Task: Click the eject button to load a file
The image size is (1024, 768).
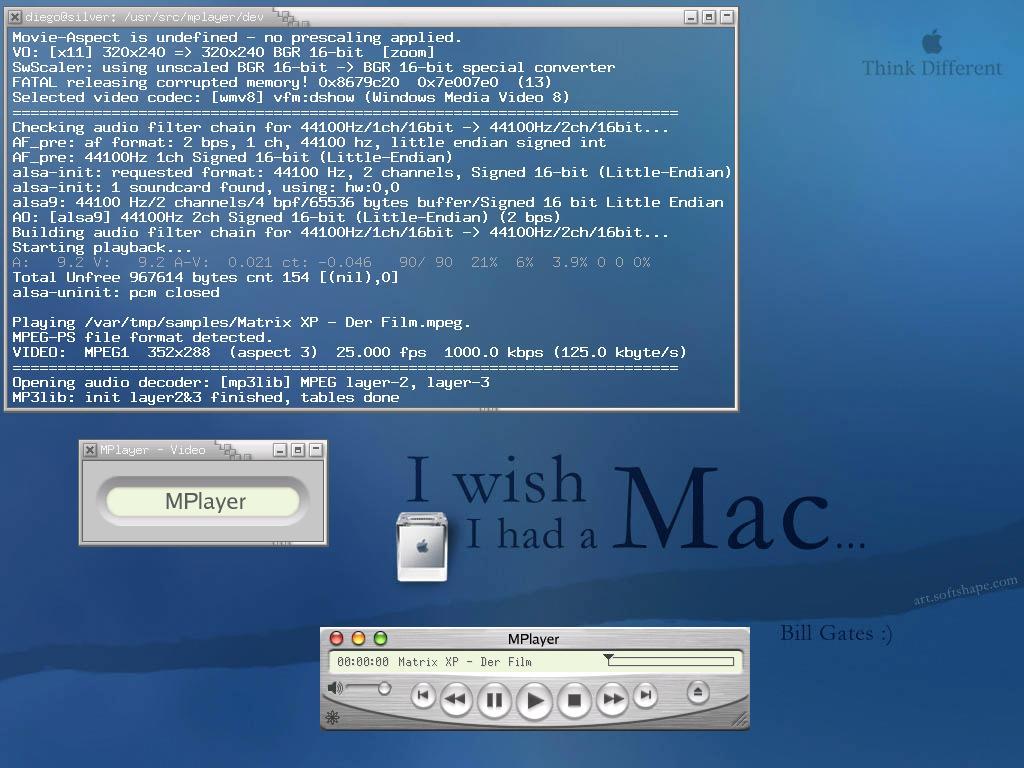Action: pos(698,692)
